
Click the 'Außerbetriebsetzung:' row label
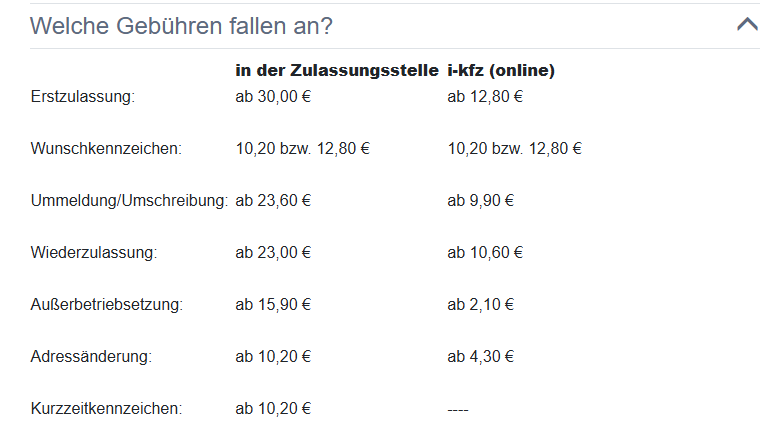[107, 304]
